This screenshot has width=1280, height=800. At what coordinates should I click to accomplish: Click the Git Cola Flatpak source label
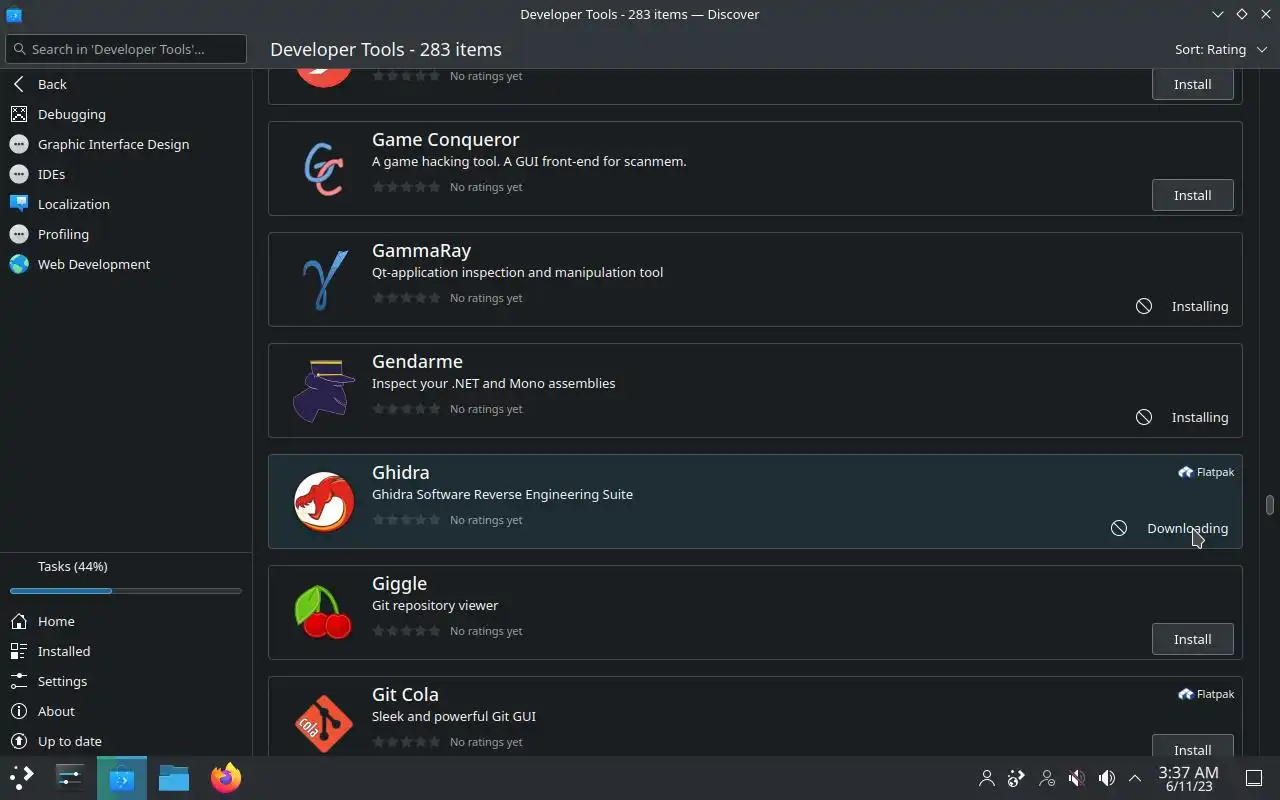[1205, 694]
